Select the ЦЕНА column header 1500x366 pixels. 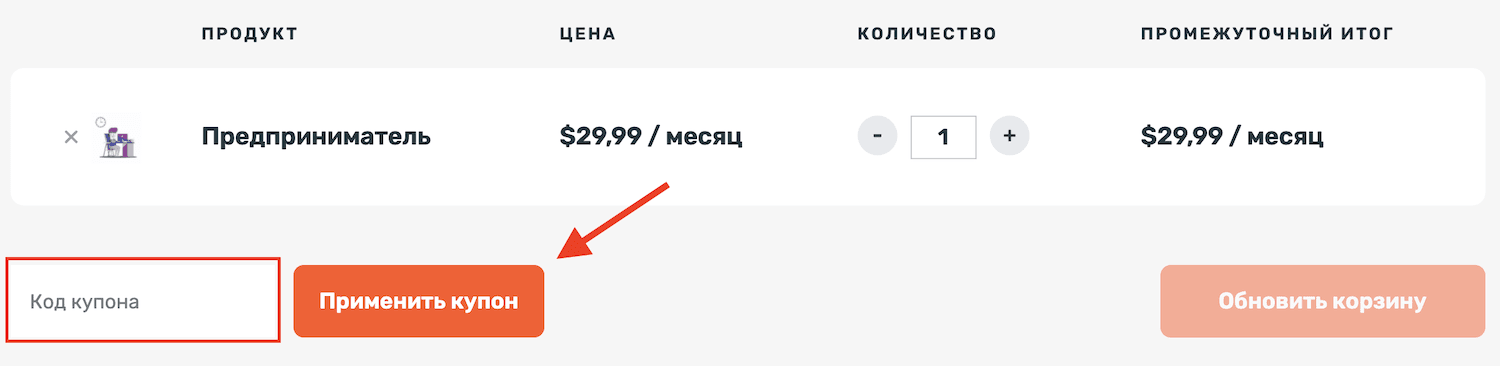point(587,34)
